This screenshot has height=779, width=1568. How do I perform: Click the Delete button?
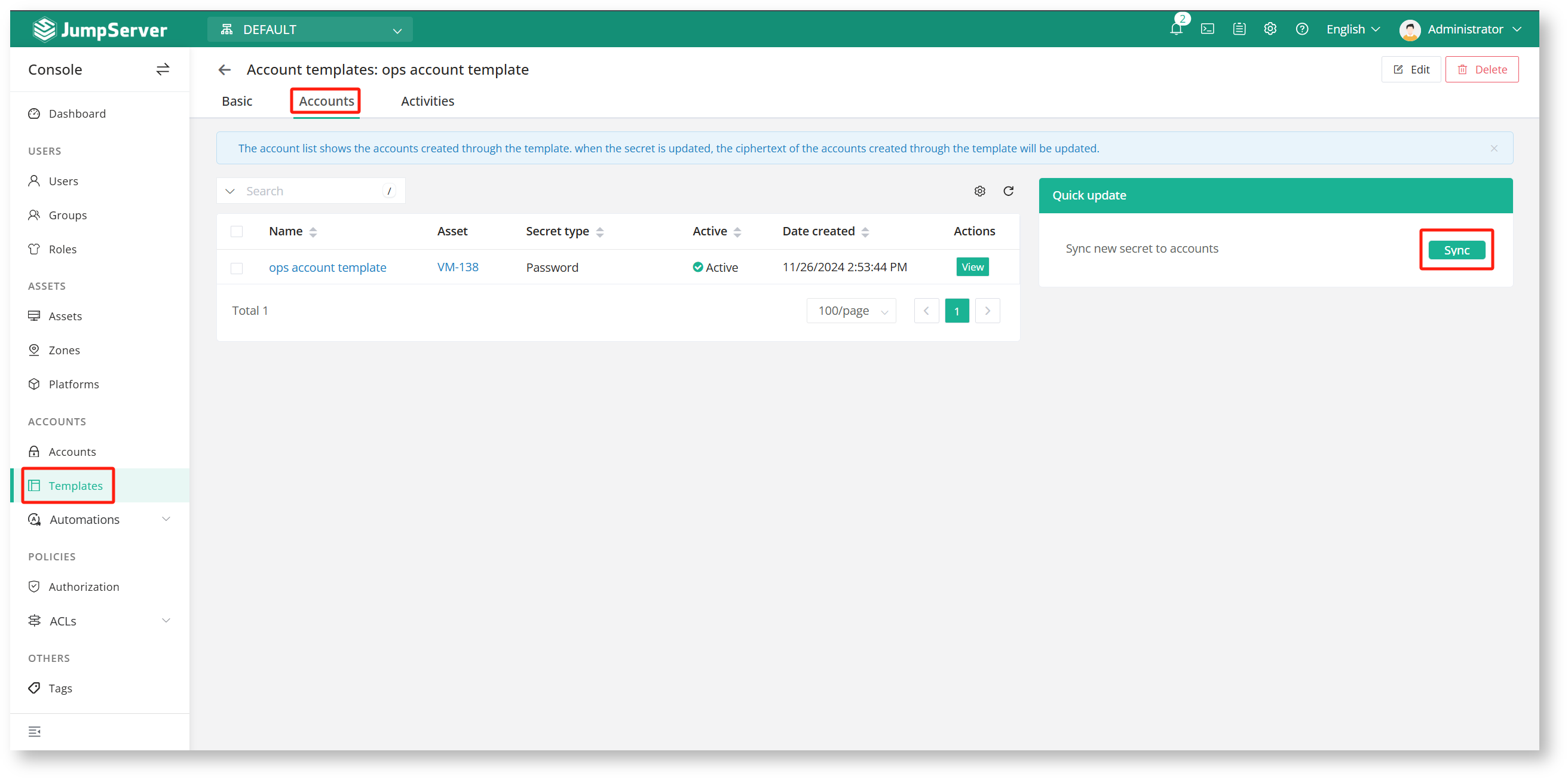tap(1481, 69)
